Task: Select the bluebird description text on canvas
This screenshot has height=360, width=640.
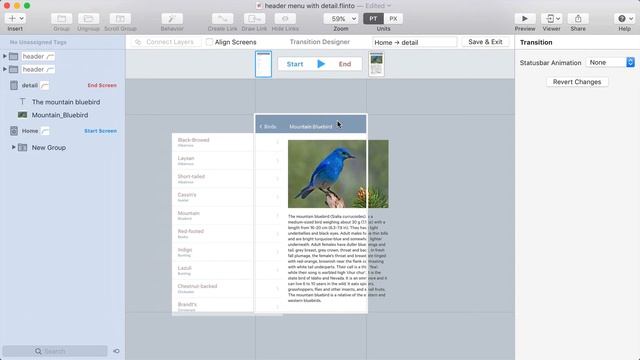Action: tap(338, 258)
